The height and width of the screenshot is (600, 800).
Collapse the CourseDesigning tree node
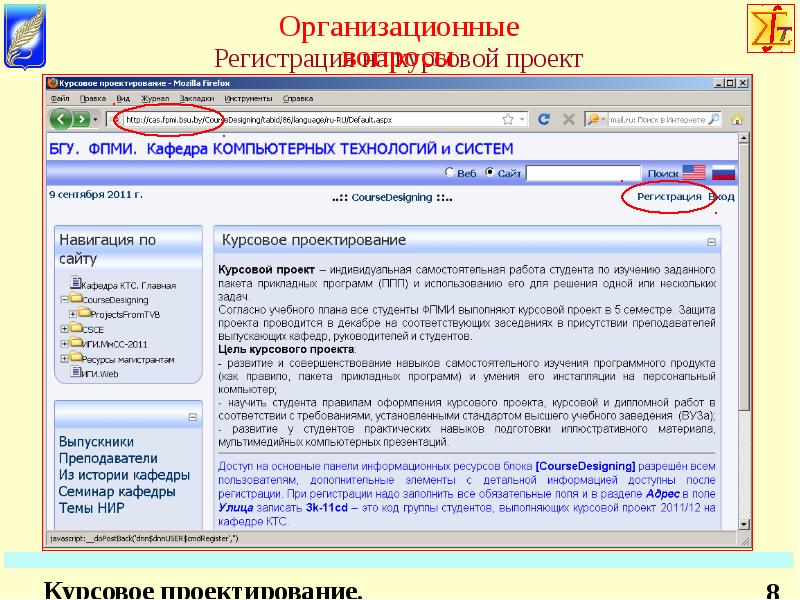pos(63,298)
